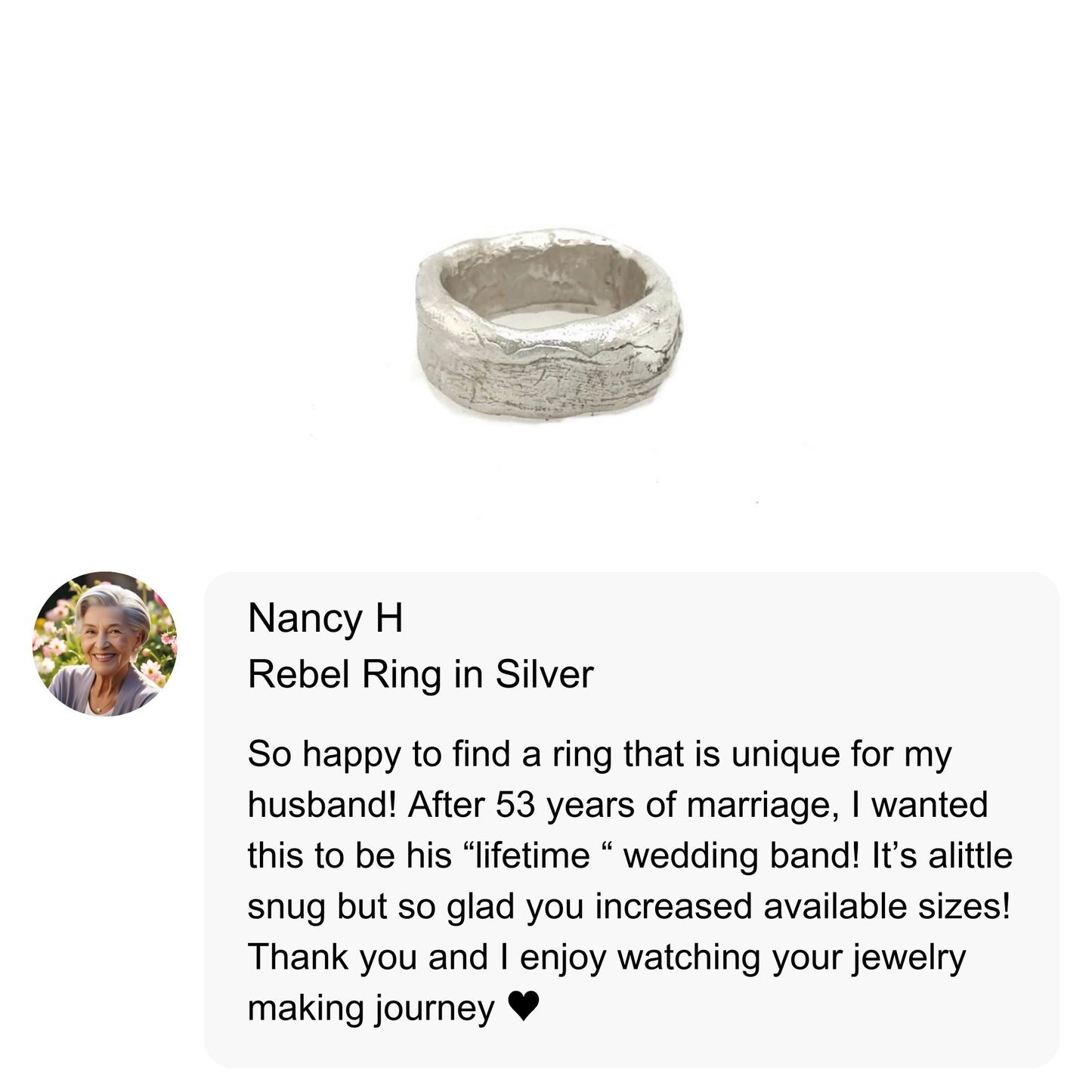Click the word "snug" in the review

pyautogui.click(x=286, y=906)
